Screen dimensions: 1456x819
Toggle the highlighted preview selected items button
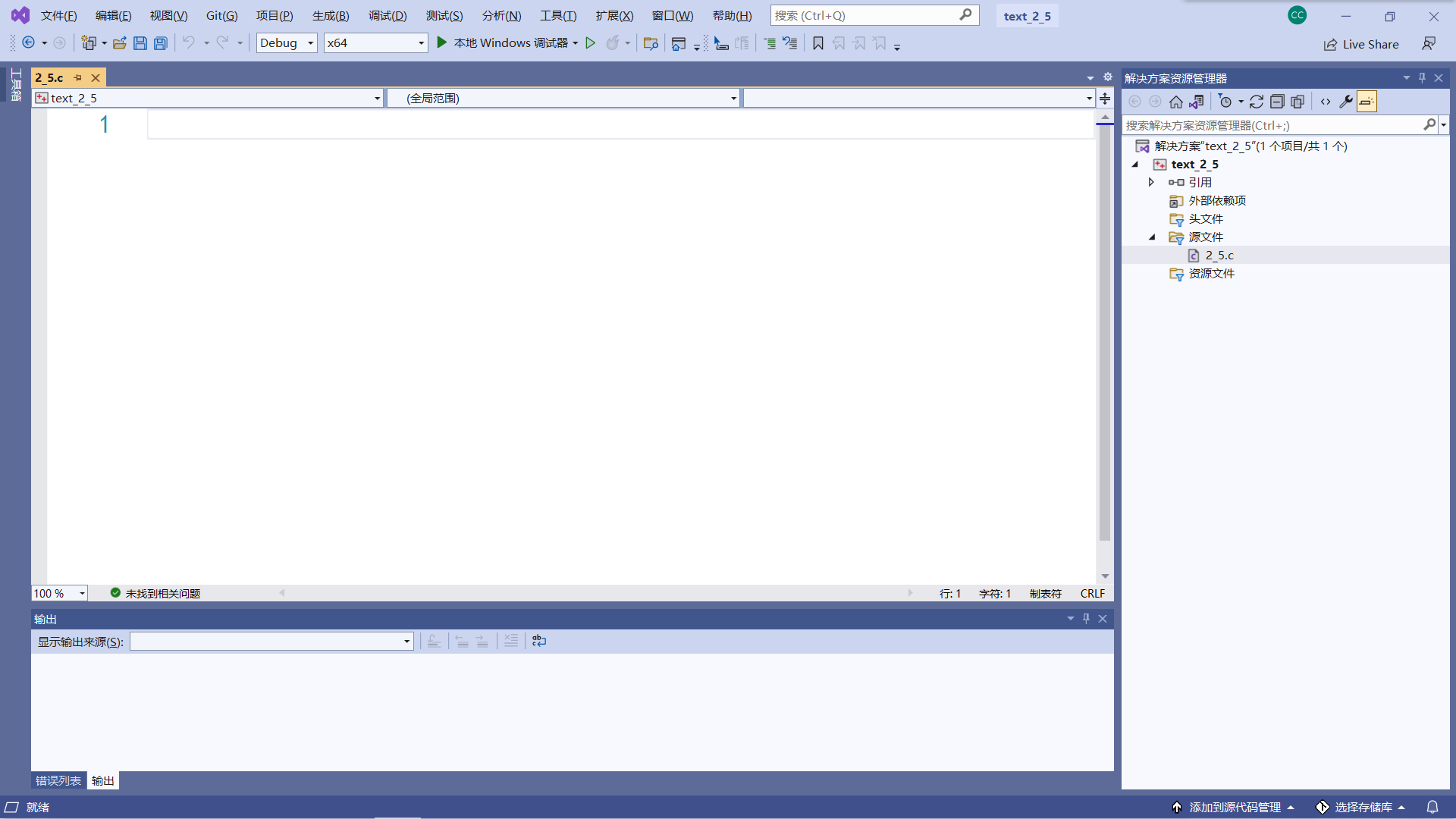pos(1367,102)
